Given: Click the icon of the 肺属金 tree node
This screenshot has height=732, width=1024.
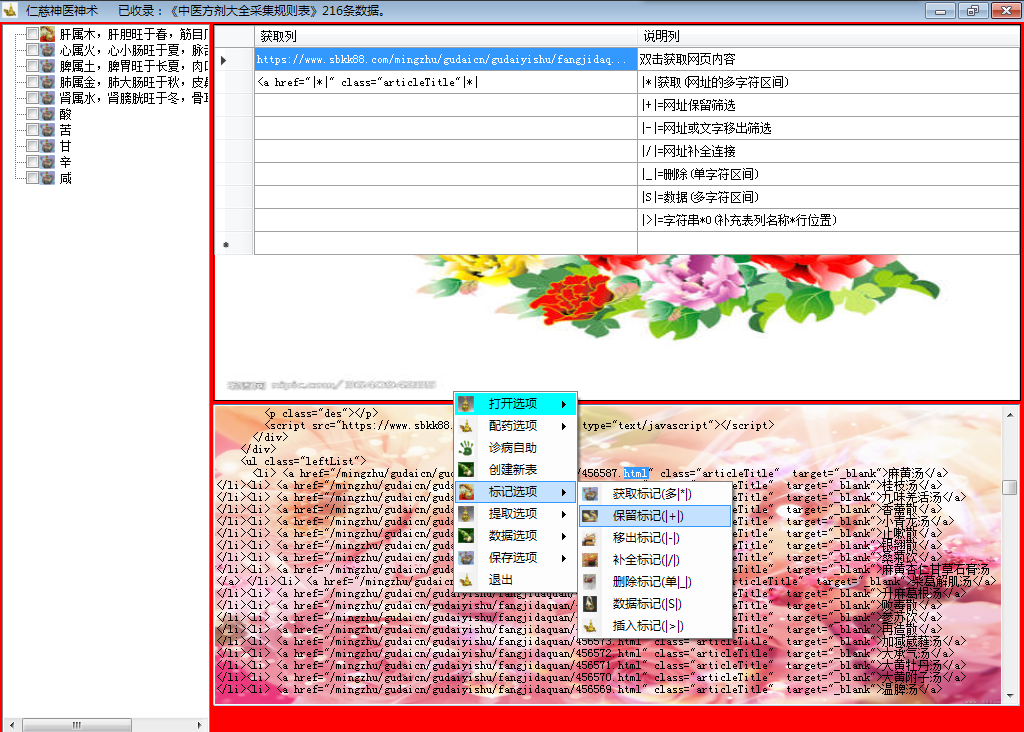Looking at the screenshot, I should pos(48,82).
